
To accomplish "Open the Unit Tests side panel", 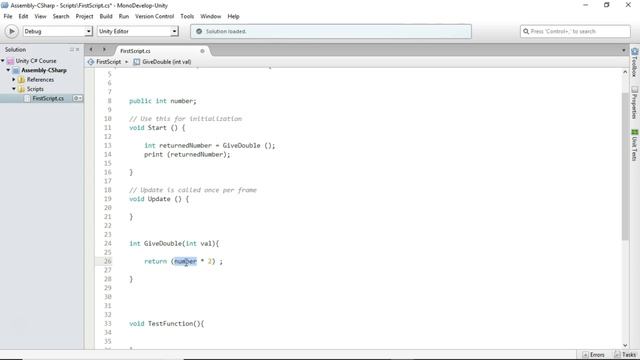I will click(x=635, y=145).
